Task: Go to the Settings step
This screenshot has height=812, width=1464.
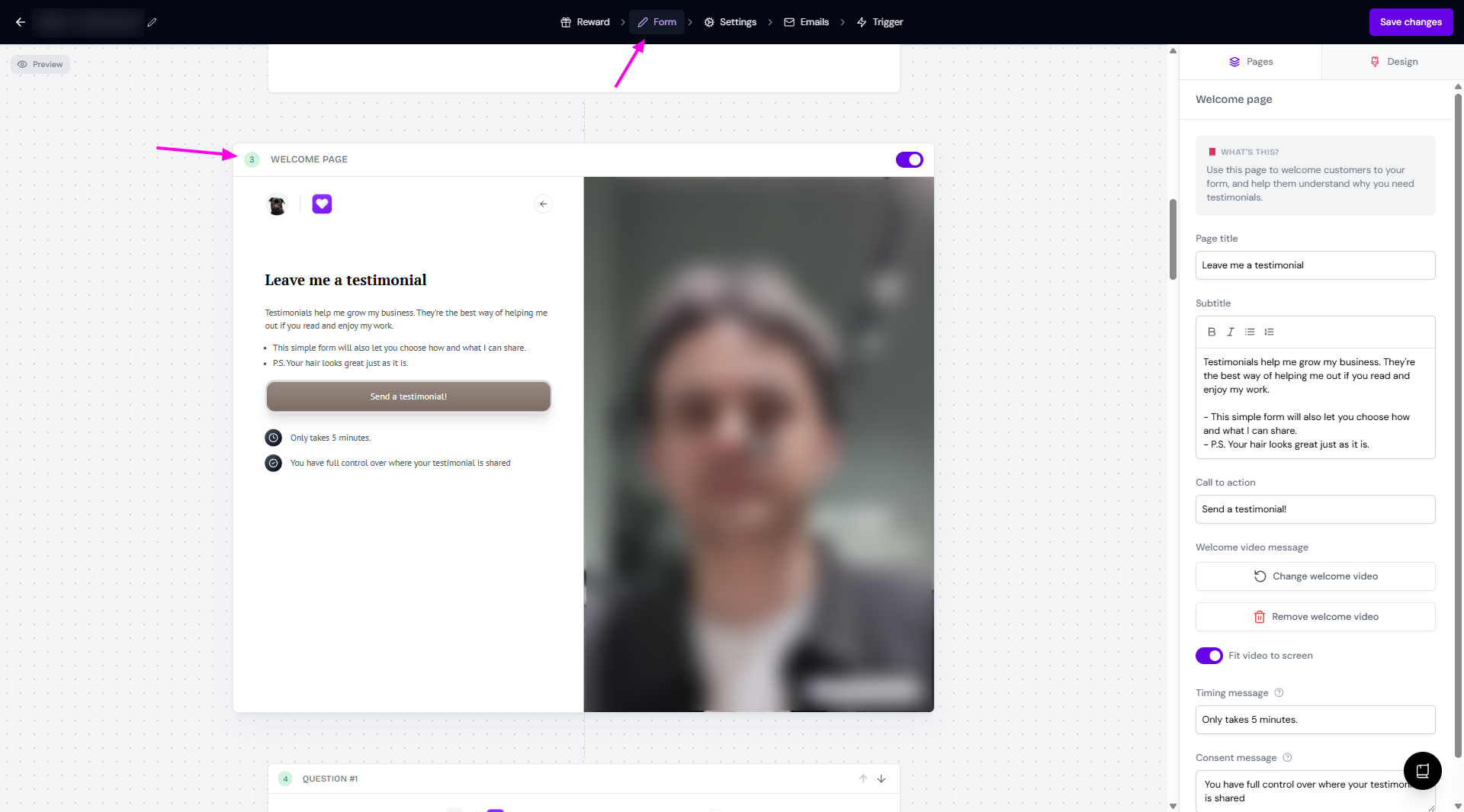Action: tap(730, 22)
